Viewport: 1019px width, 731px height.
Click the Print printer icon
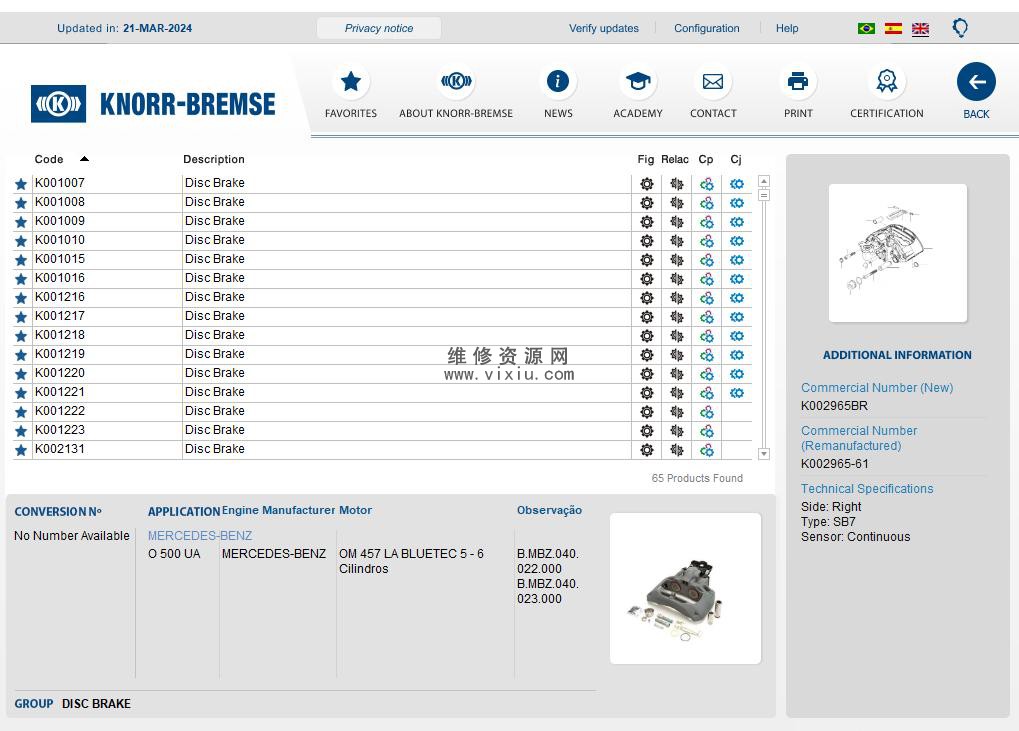pos(798,82)
